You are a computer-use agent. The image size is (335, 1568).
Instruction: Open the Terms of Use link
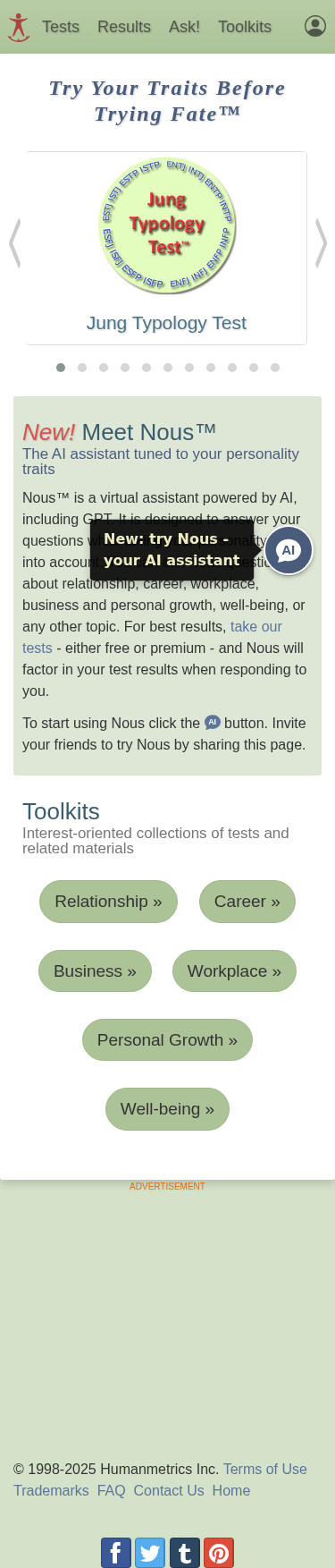(x=265, y=1469)
